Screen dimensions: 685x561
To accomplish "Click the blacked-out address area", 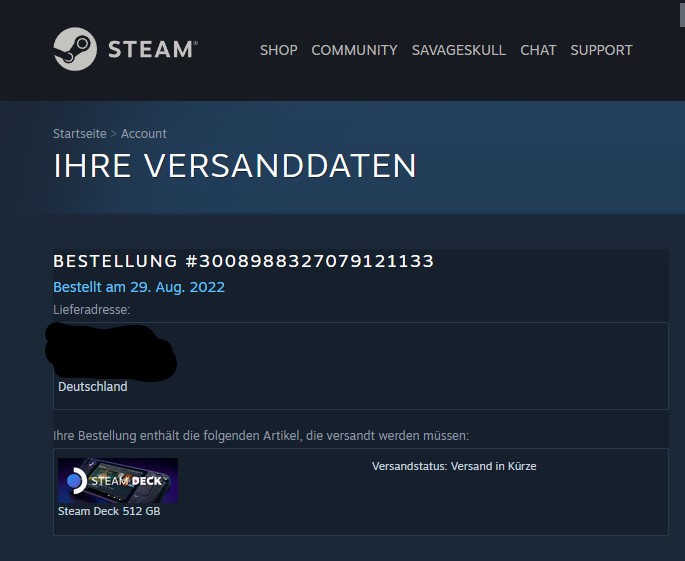I will point(111,351).
